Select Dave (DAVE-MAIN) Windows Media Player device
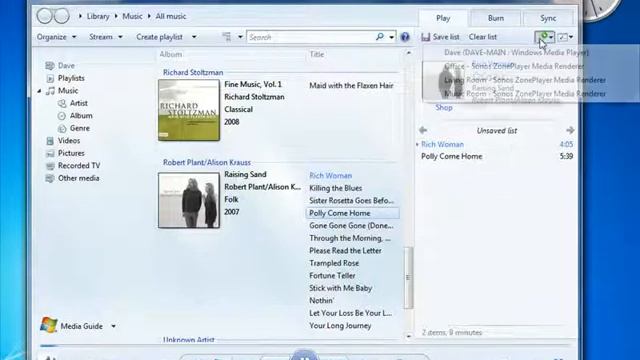The width and height of the screenshot is (640, 360). [x=516, y=52]
